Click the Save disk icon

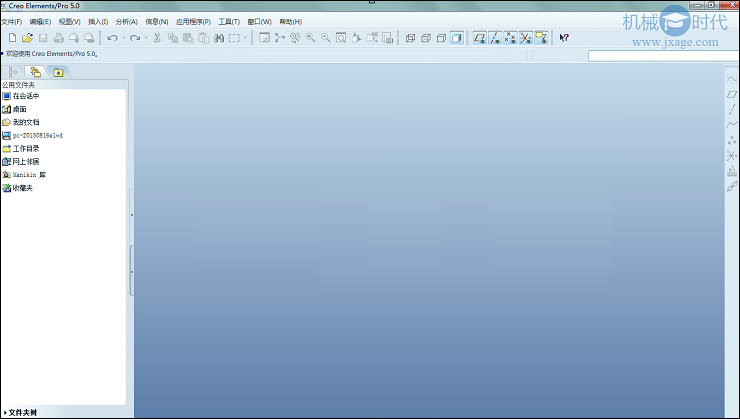(43, 38)
